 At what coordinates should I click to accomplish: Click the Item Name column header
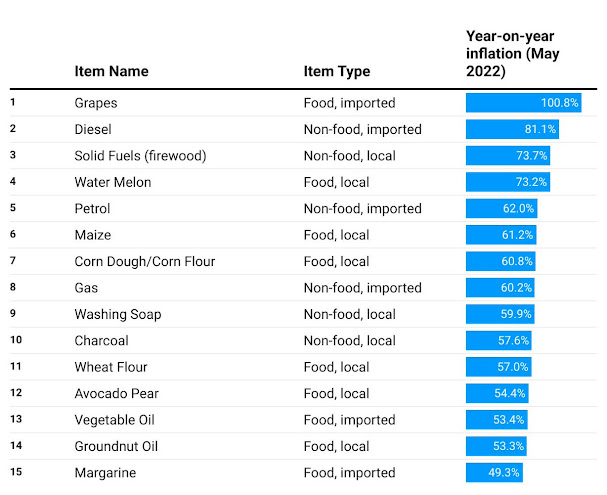(111, 71)
